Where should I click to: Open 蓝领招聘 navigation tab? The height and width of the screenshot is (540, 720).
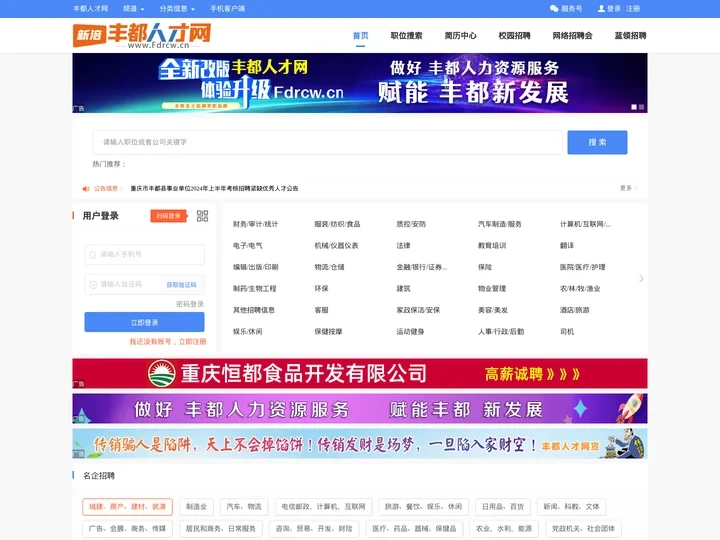click(x=630, y=35)
